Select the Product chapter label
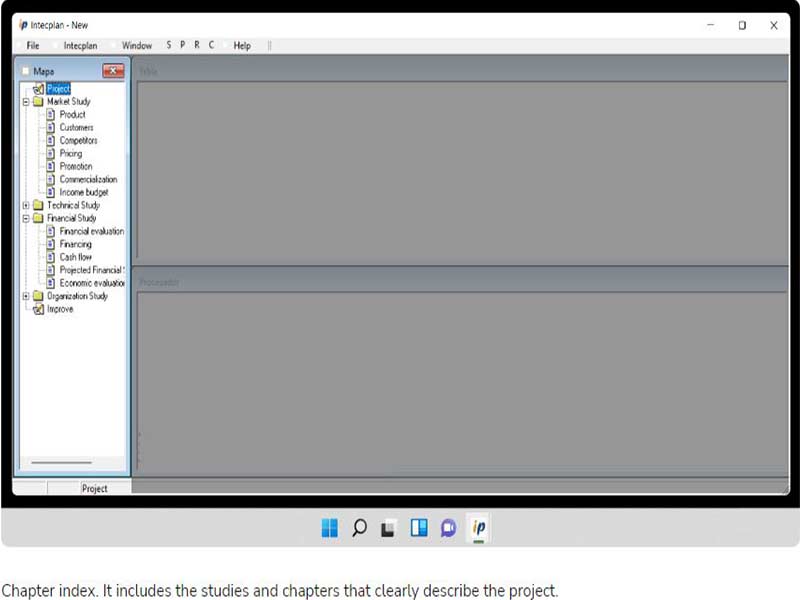The image size is (800, 600). [72, 114]
